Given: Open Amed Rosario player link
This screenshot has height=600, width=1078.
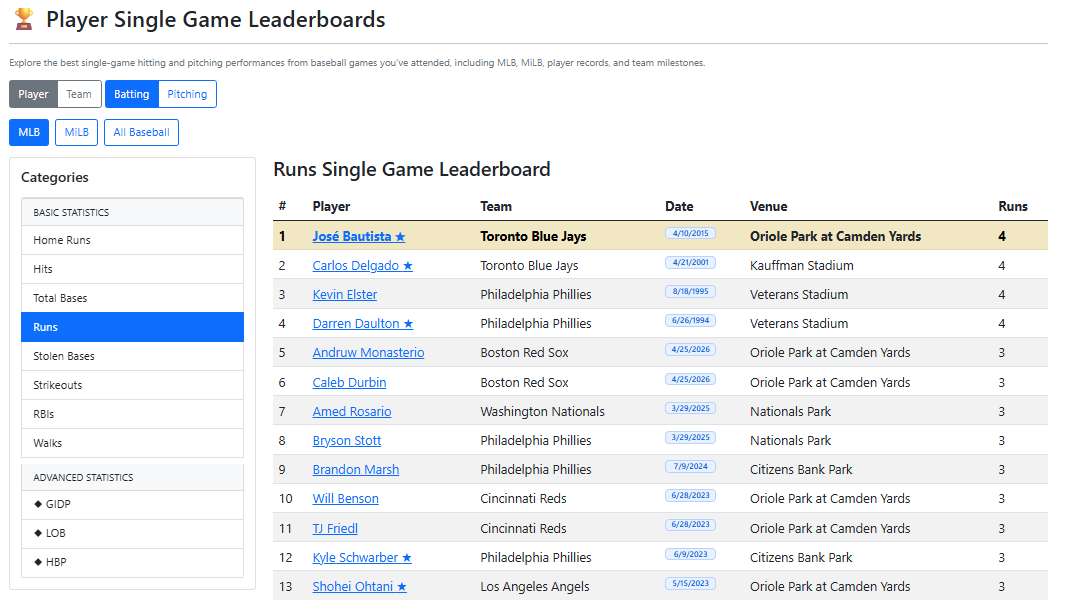Looking at the screenshot, I should 351,412.
